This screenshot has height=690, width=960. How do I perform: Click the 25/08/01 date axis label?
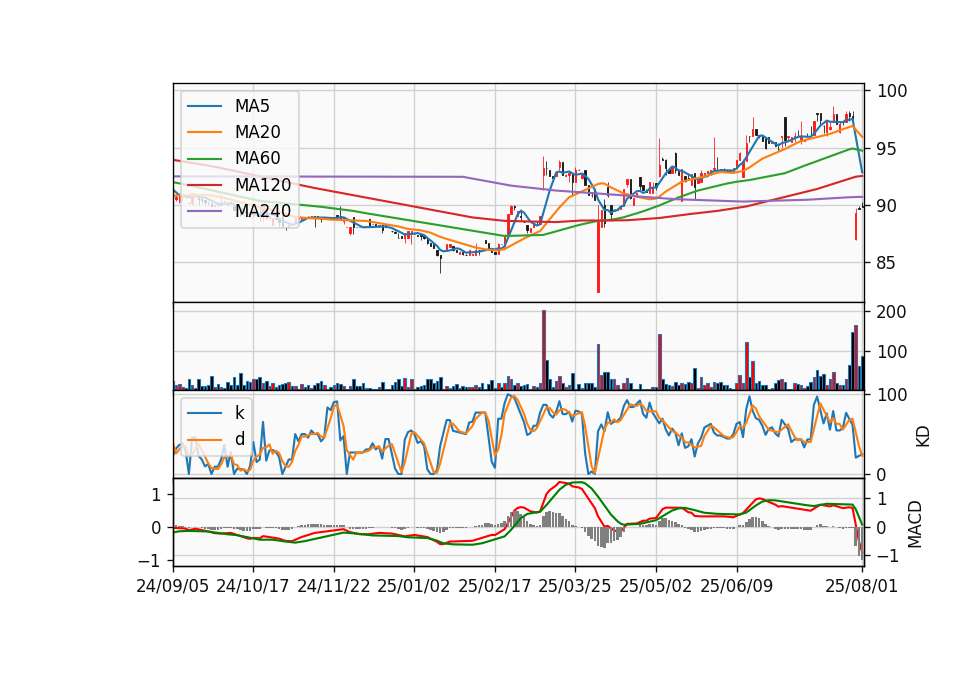point(861,586)
